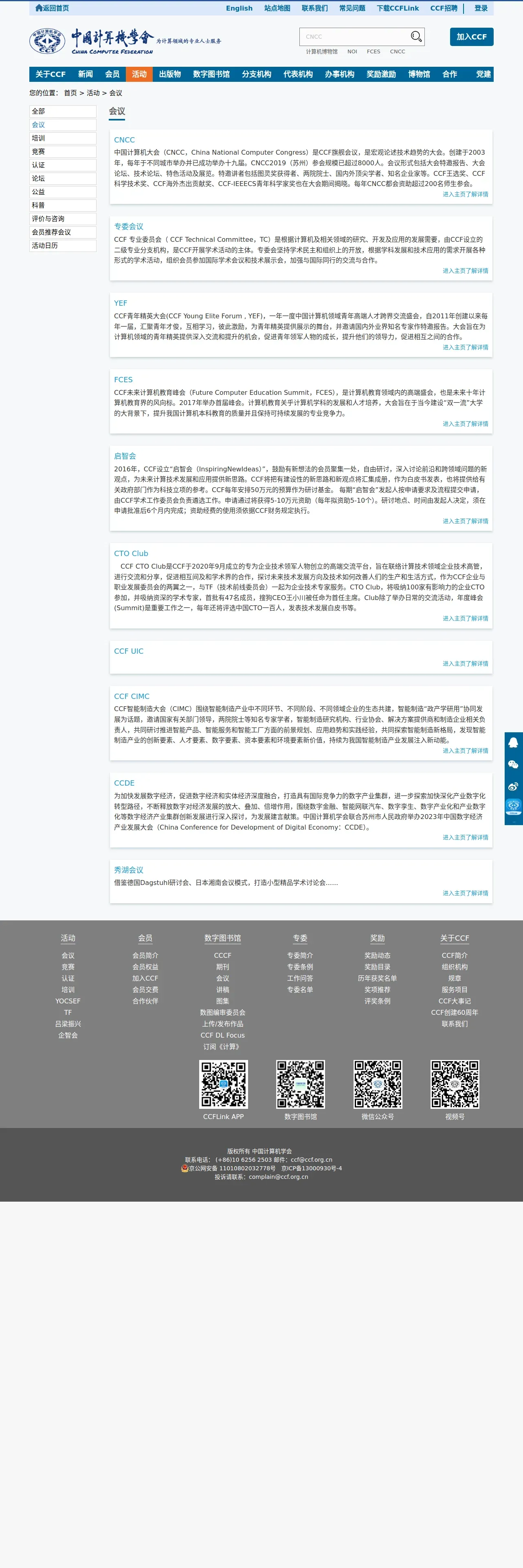
Task: Click 进入主页了解详情 in the CCF UIC card
Action: (465, 664)
